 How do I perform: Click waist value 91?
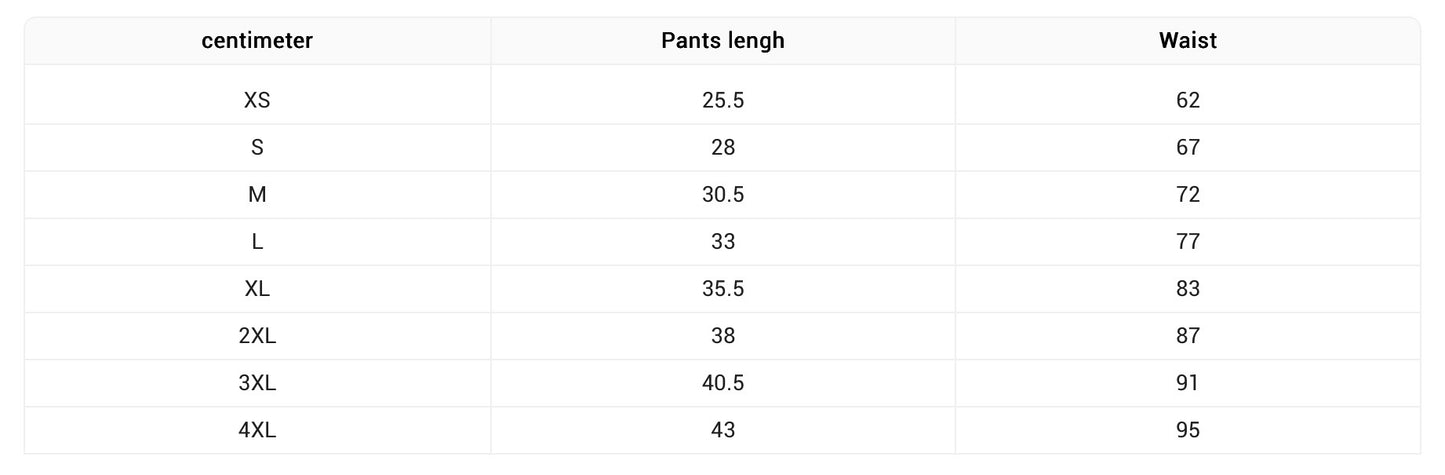click(x=1187, y=383)
